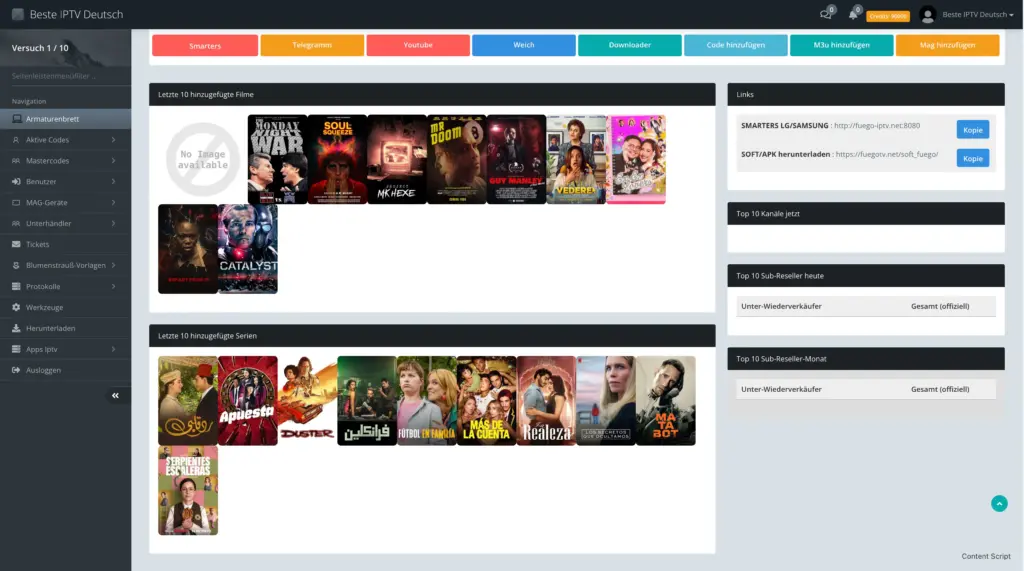Click the M3u hinzufügen button
The image size is (1024, 571).
(841, 45)
